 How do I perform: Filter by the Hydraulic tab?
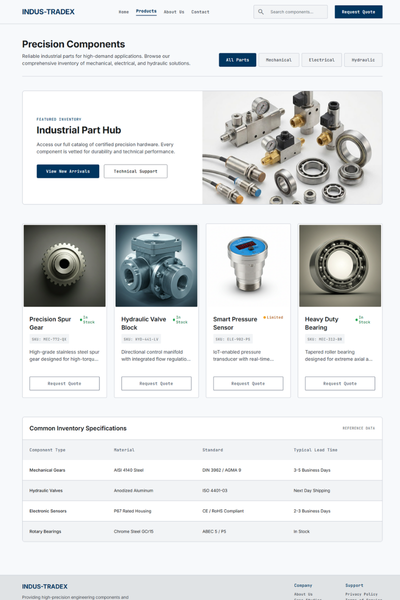pos(363,60)
